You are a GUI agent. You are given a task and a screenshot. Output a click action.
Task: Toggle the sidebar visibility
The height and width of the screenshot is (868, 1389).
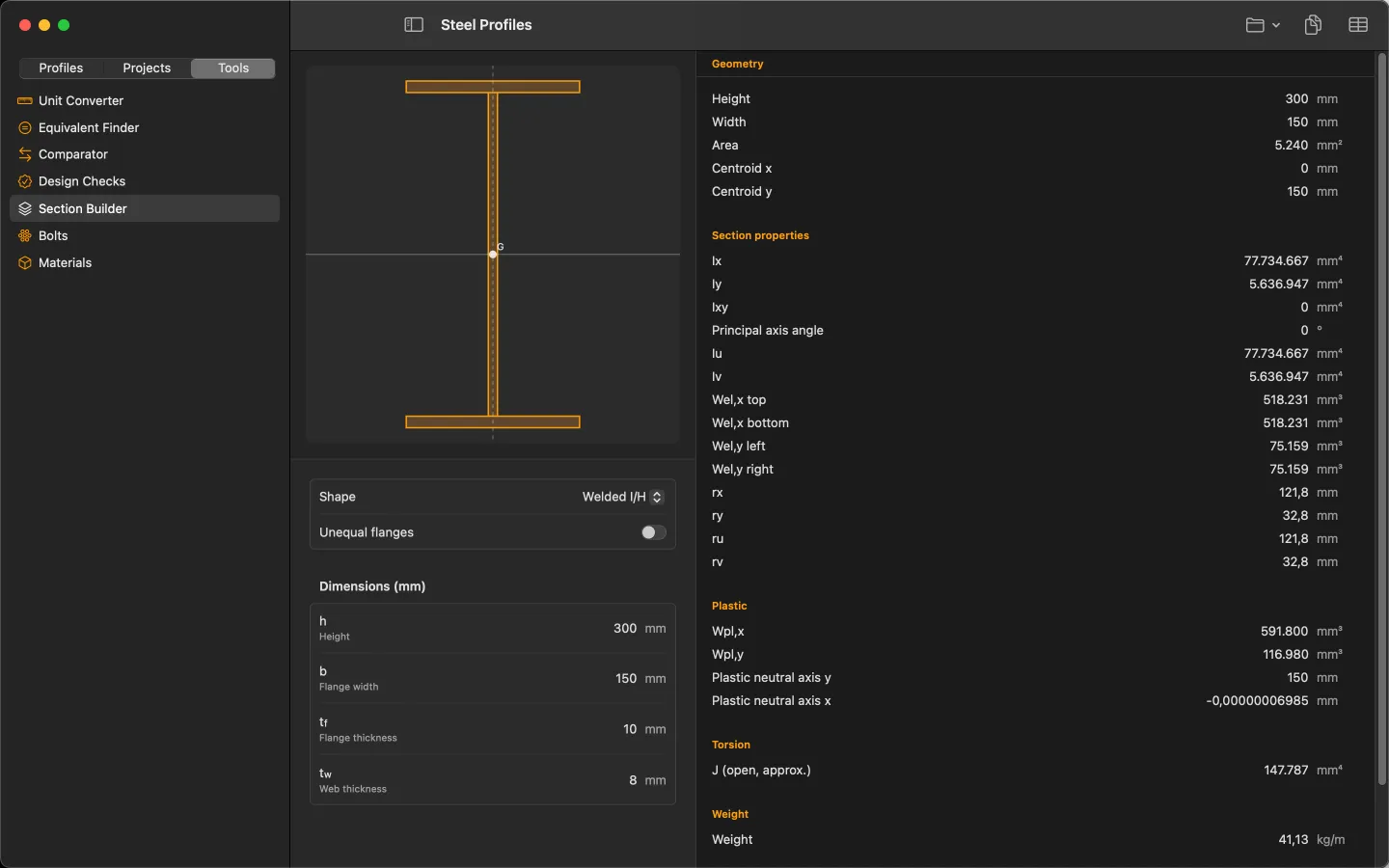tap(414, 25)
